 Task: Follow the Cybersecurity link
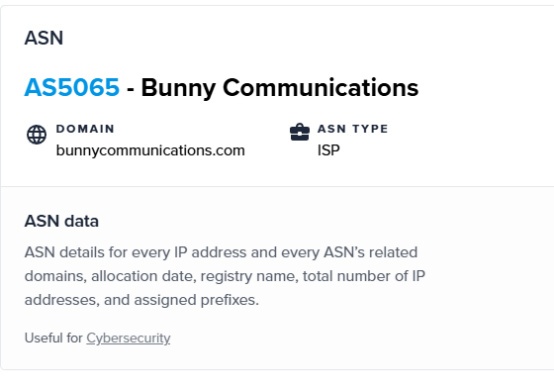[x=128, y=338]
